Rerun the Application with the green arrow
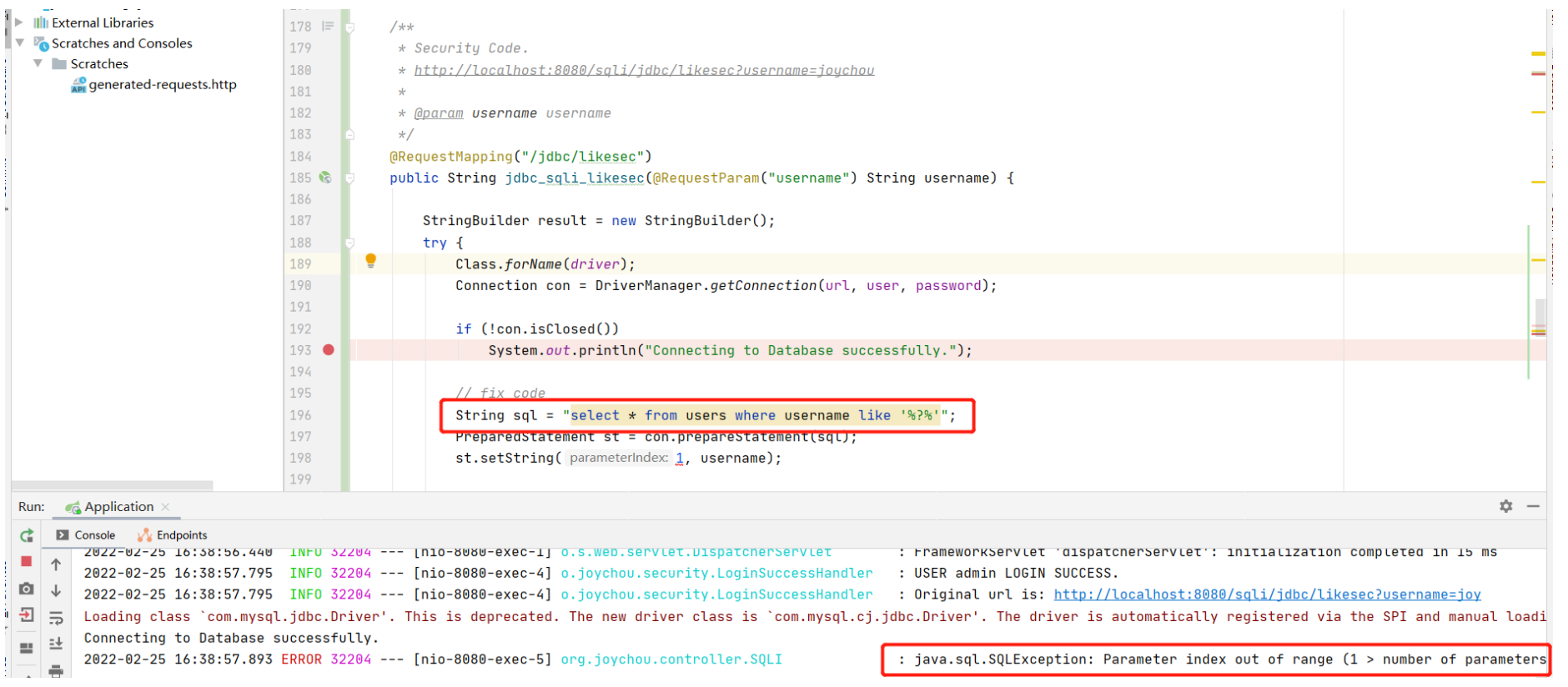Viewport: 1568px width, 687px height. pos(27,535)
